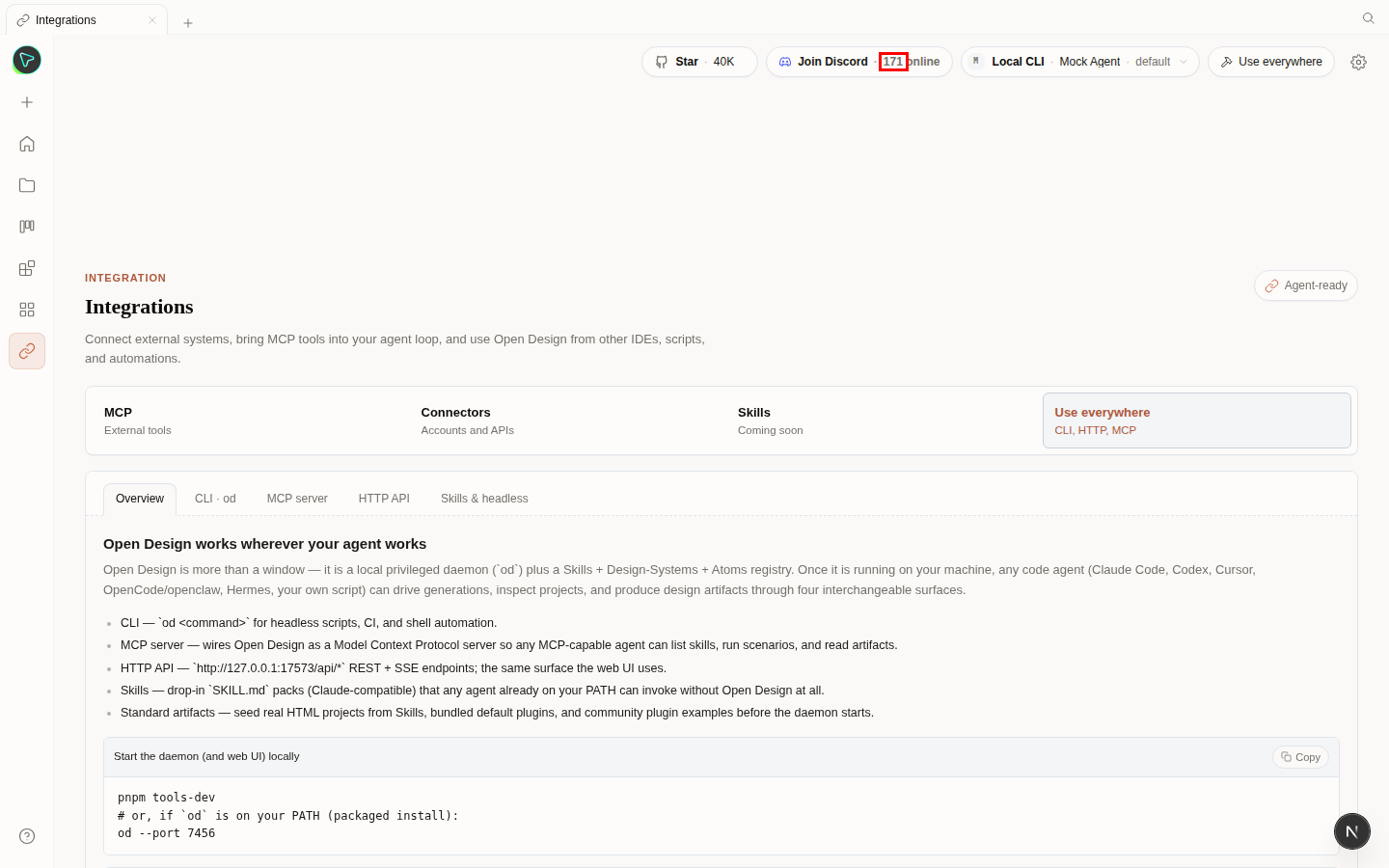This screenshot has height=868, width=1389.
Task: Click the bullet starting 'Standard artifacts — seed'
Action: [x=497, y=713]
